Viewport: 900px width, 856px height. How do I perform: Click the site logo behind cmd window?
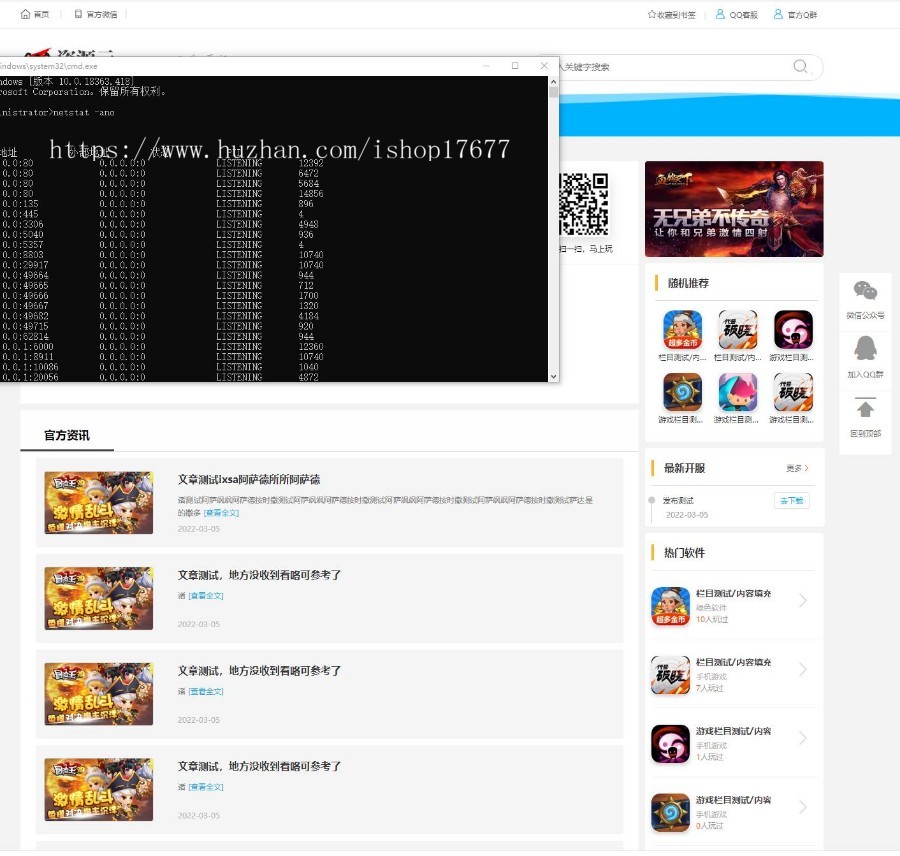[x=69, y=53]
